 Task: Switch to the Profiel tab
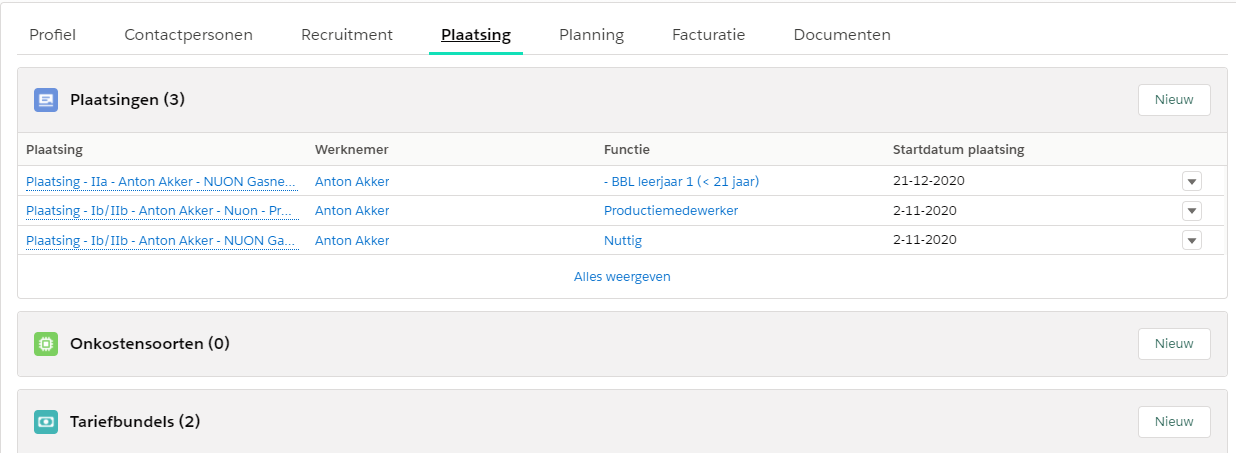tap(52, 35)
